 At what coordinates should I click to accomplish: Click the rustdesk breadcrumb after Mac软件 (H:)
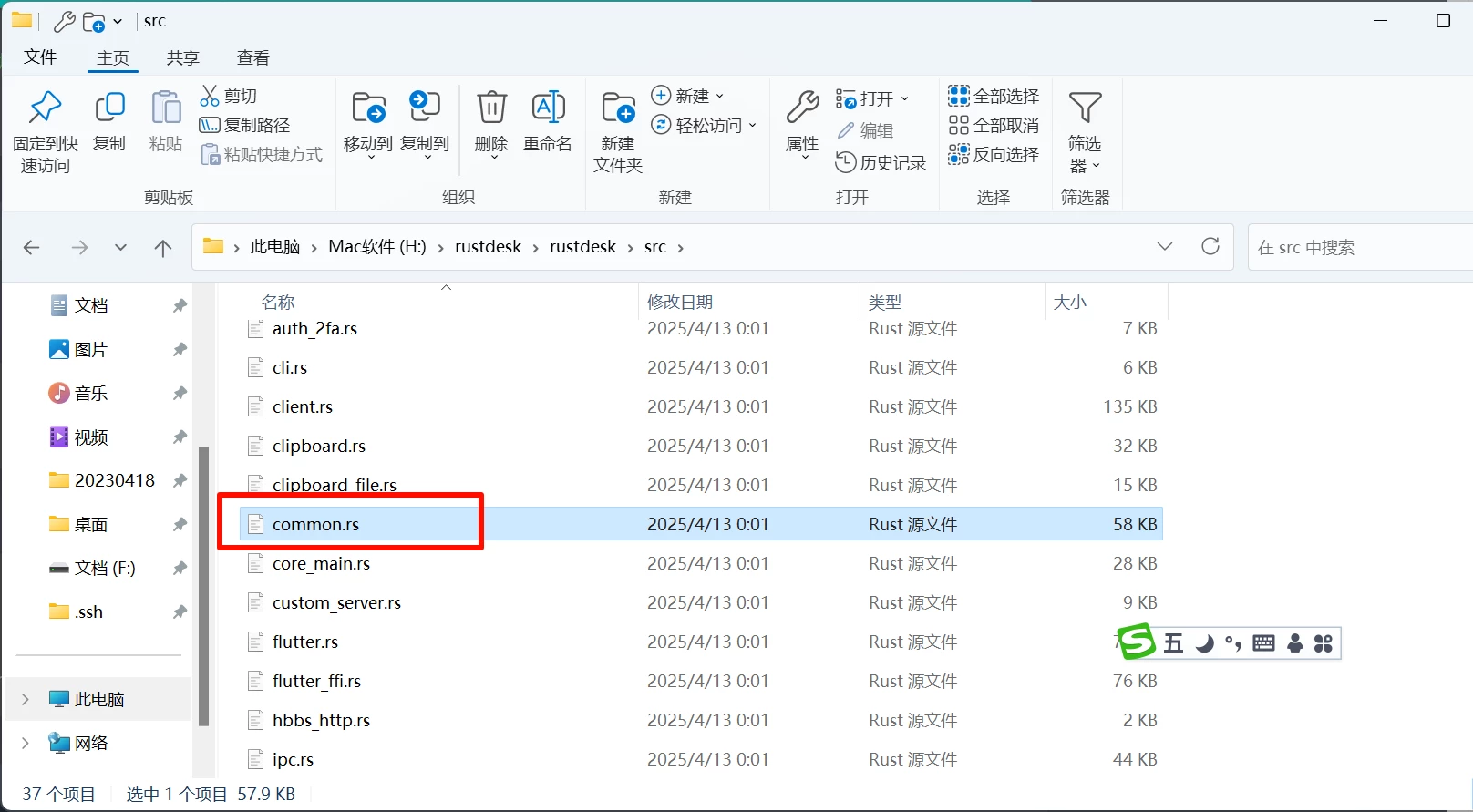488,247
